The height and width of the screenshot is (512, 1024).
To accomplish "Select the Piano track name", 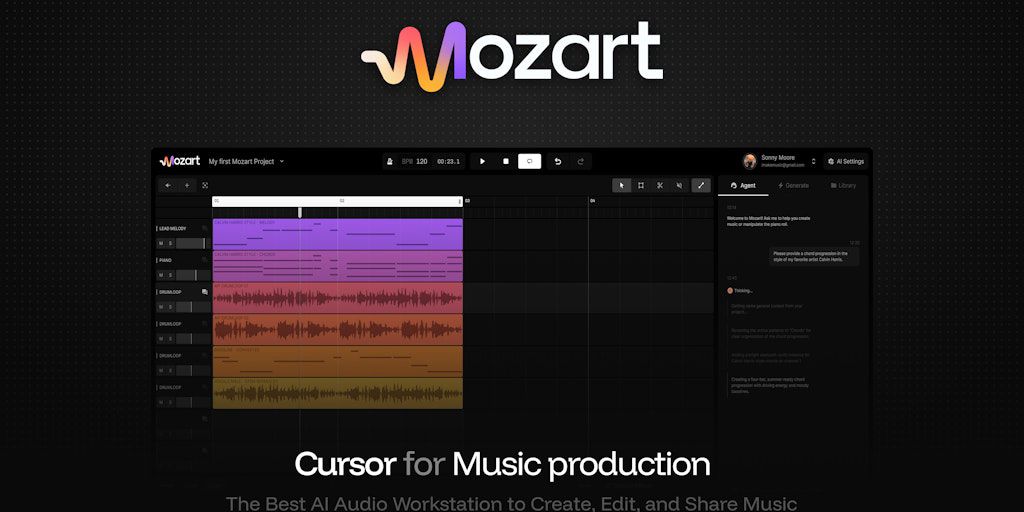I will pos(165,260).
